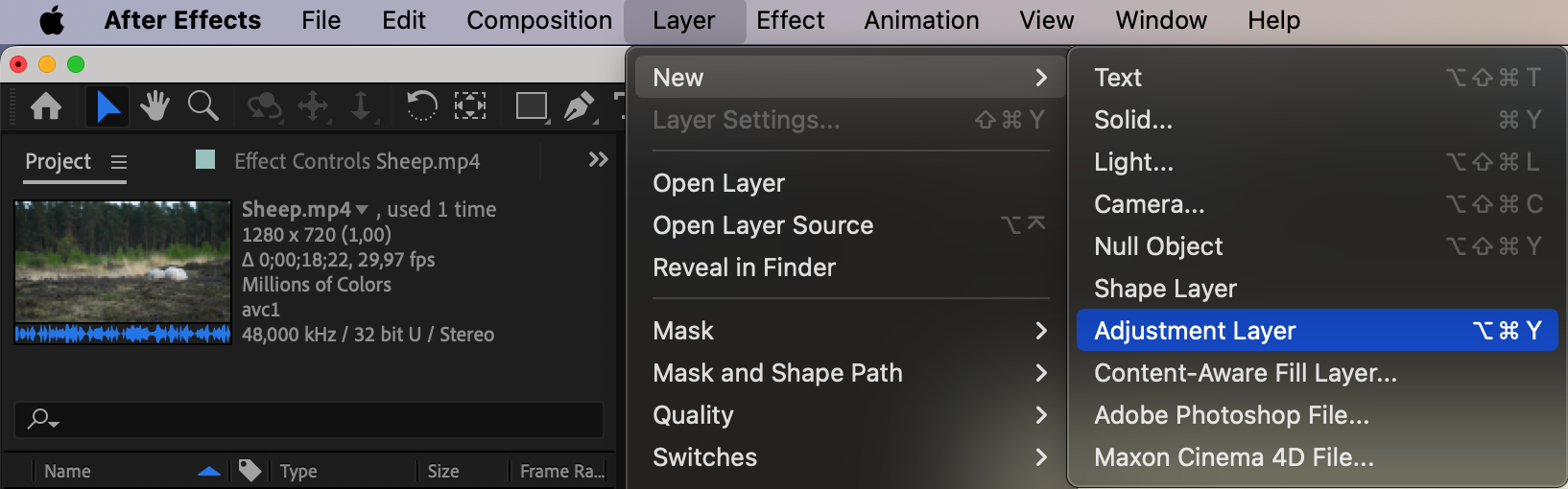Viewport: 1568px width, 489px height.
Task: Click the label tag column icon
Action: tap(249, 470)
